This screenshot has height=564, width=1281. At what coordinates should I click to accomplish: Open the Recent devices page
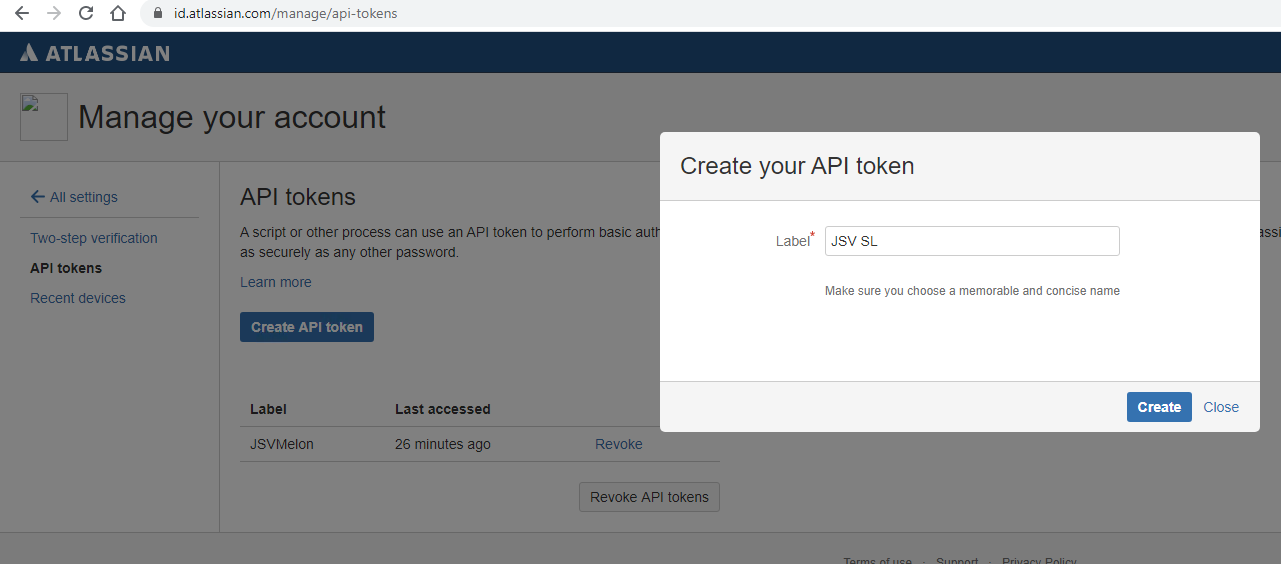point(78,298)
